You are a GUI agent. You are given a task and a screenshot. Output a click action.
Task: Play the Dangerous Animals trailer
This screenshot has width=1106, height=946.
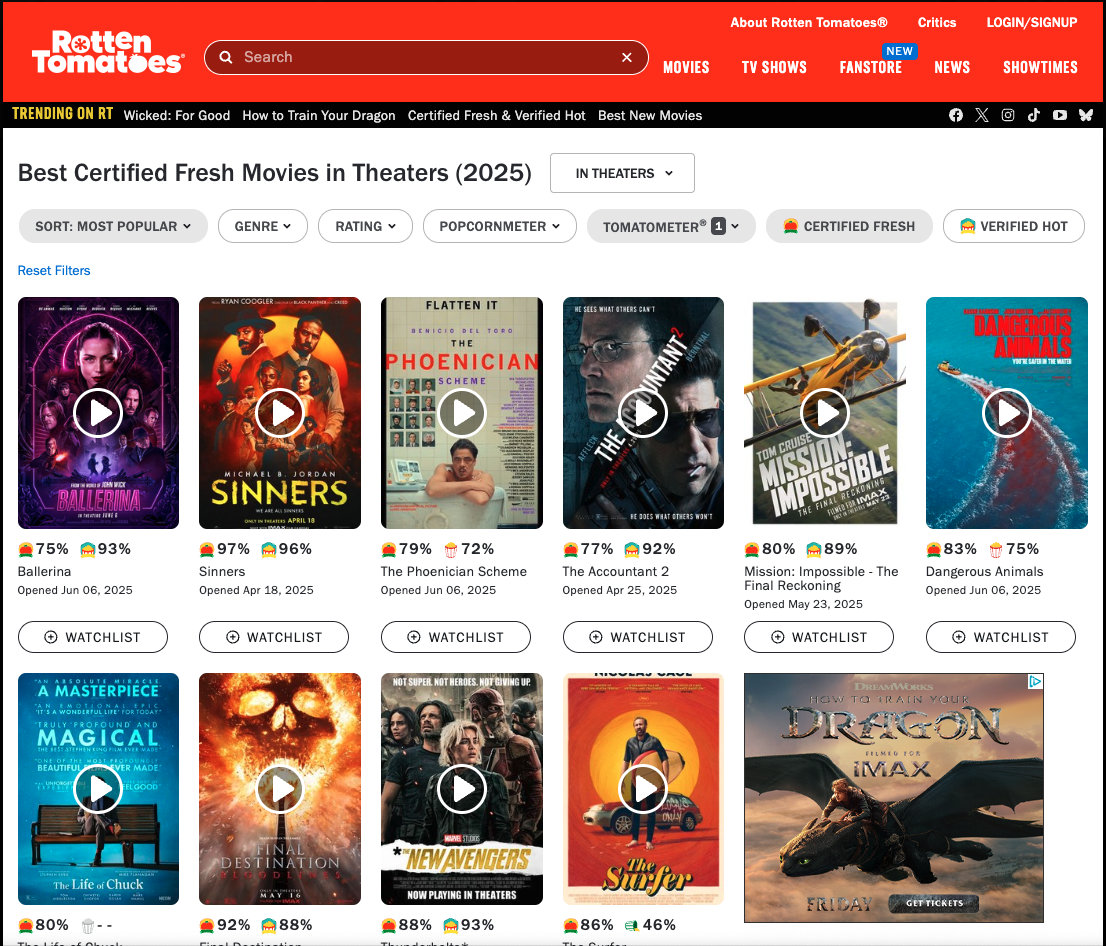(x=1007, y=413)
